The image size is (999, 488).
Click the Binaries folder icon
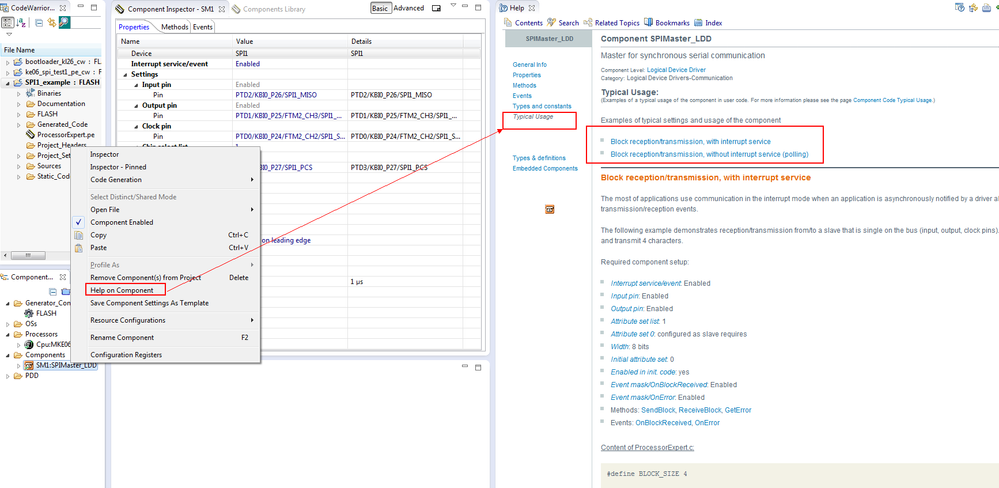31,93
